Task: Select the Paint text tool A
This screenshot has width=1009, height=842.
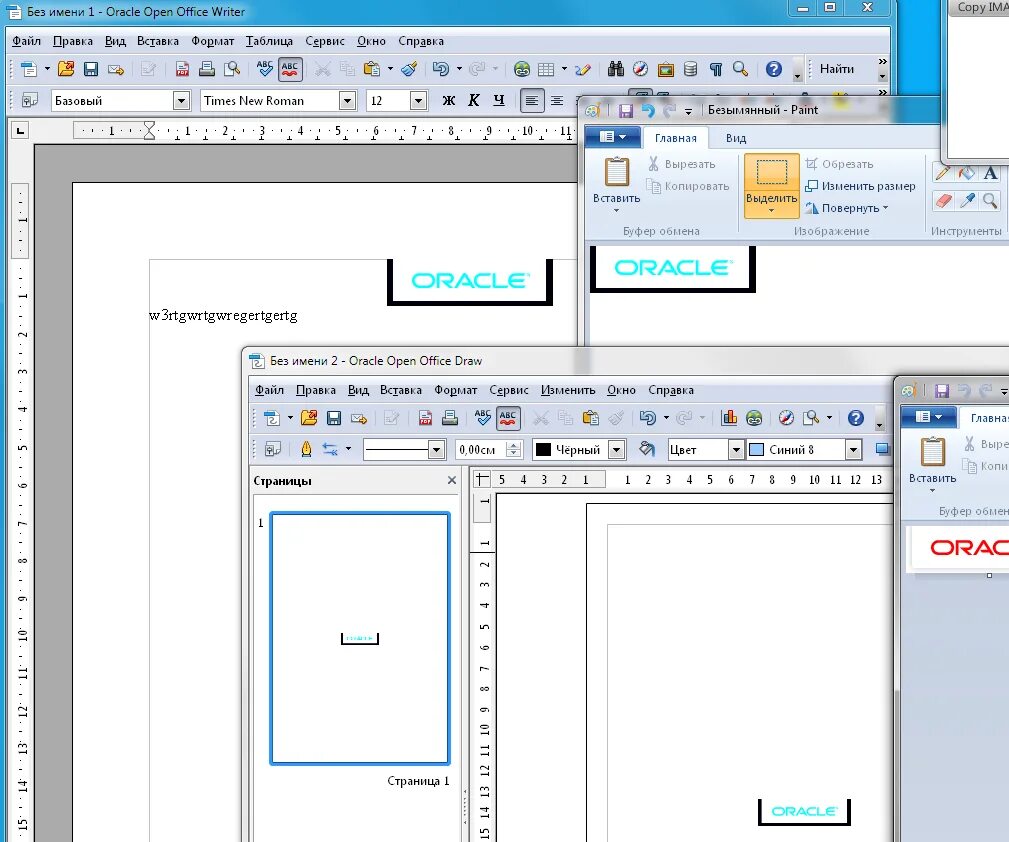Action: click(990, 173)
